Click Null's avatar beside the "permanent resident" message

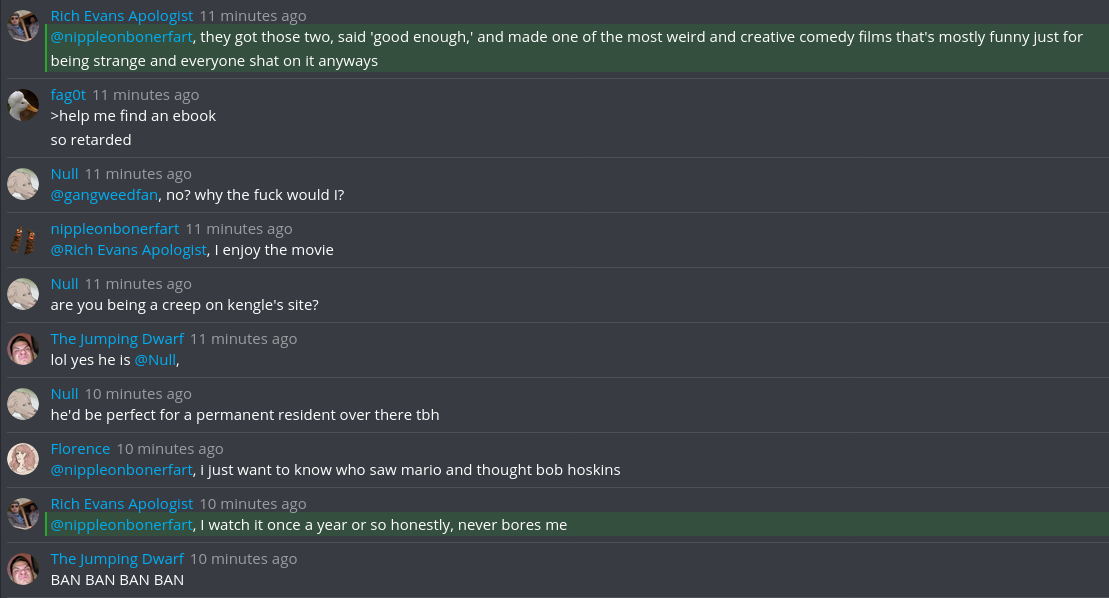click(23, 404)
